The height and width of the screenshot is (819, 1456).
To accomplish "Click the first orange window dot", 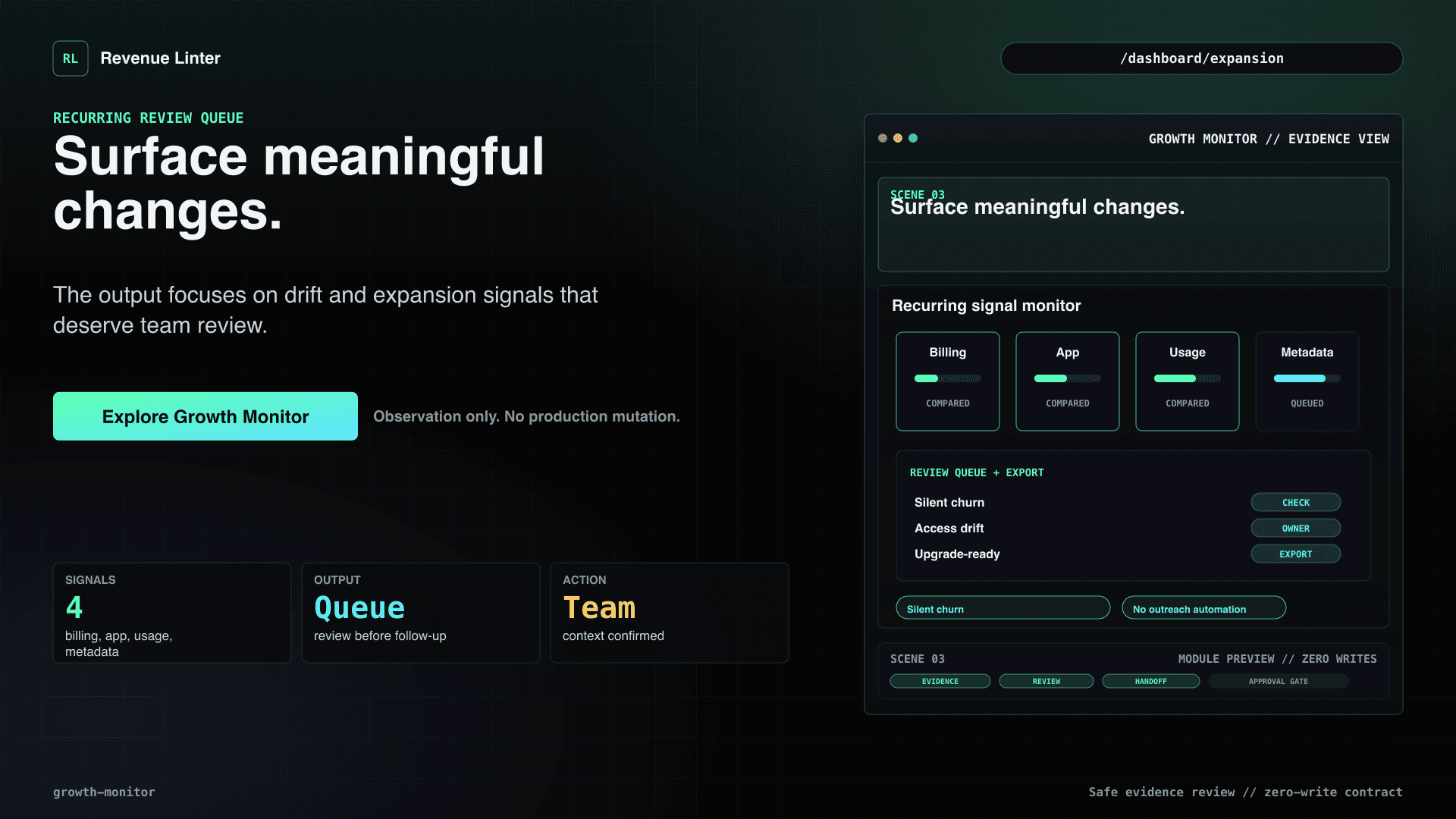I will click(883, 138).
